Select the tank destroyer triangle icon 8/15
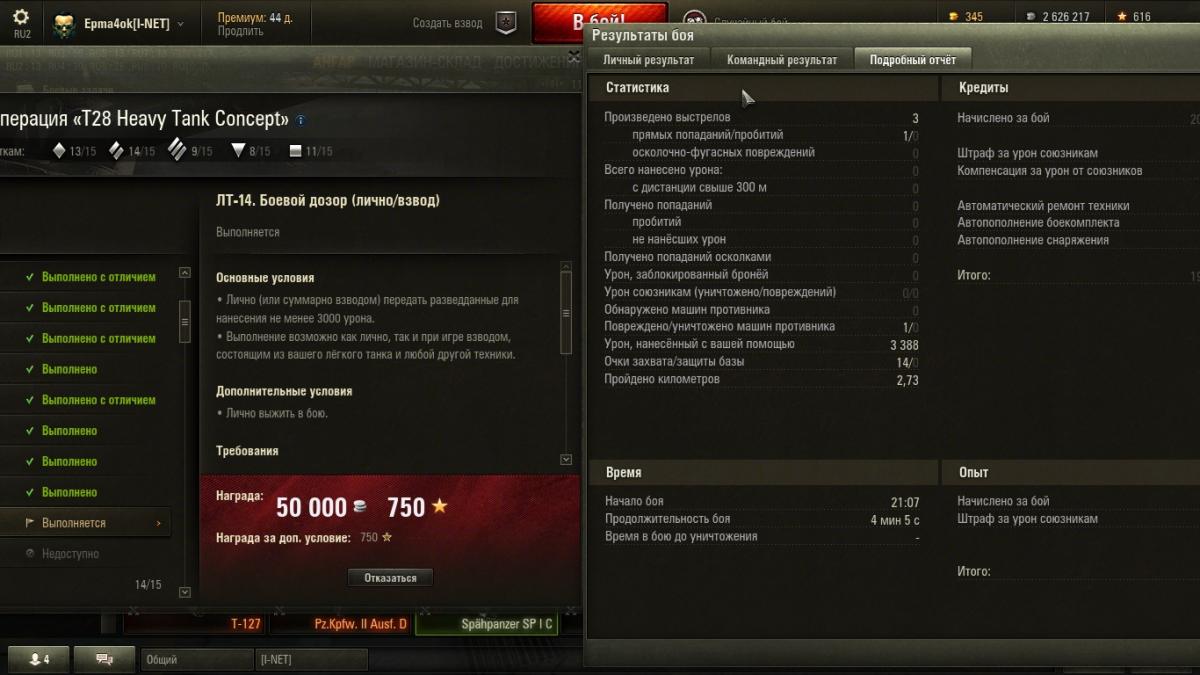Screen dimensions: 1200x675 click(x=238, y=151)
